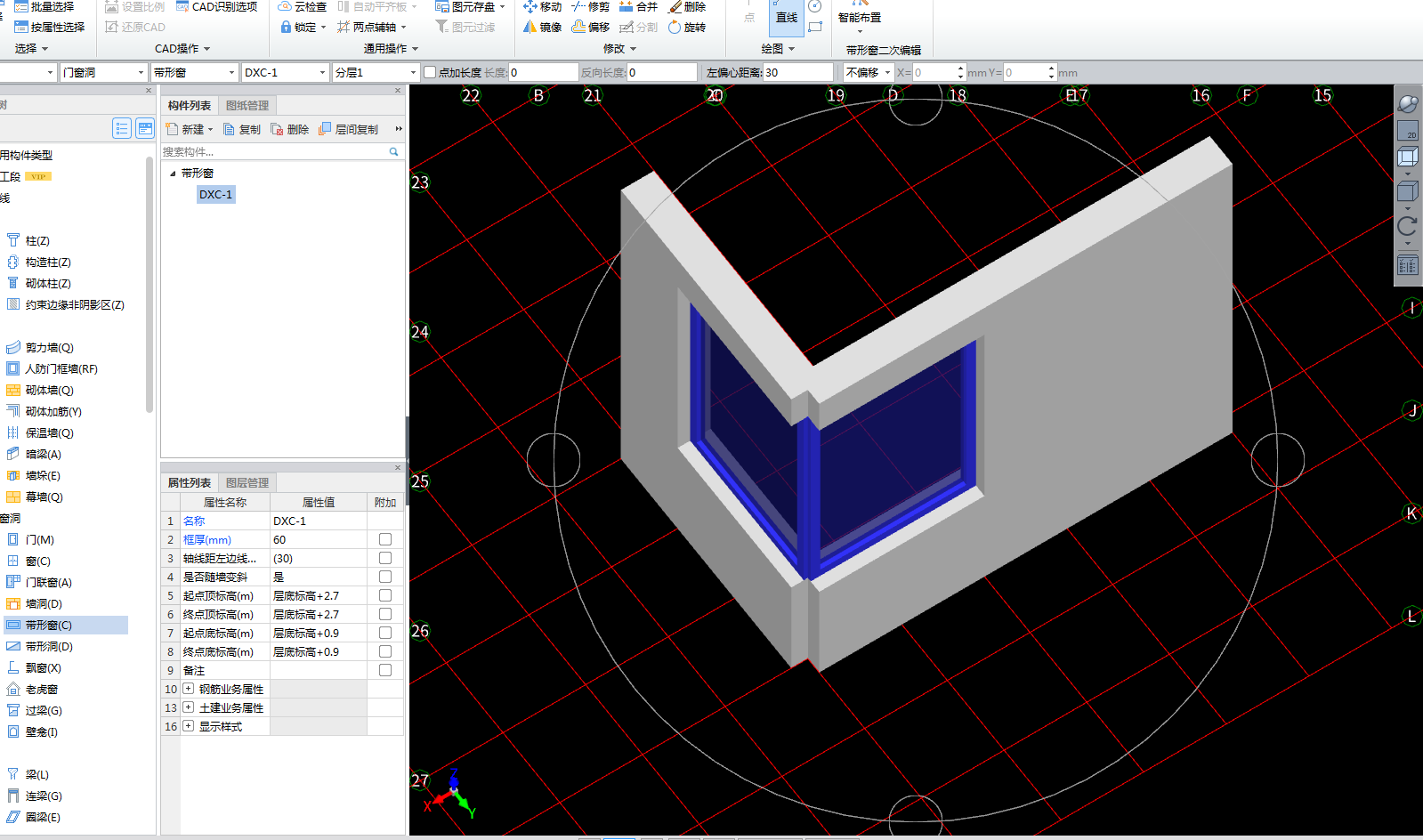1423x840 pixels.
Task: Check the 附加 box for 终点底标高(m)
Action: pyautogui.click(x=385, y=651)
